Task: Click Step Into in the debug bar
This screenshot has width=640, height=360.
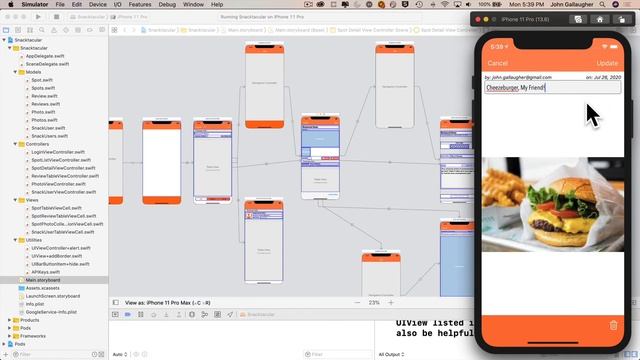Action: [x=166, y=314]
